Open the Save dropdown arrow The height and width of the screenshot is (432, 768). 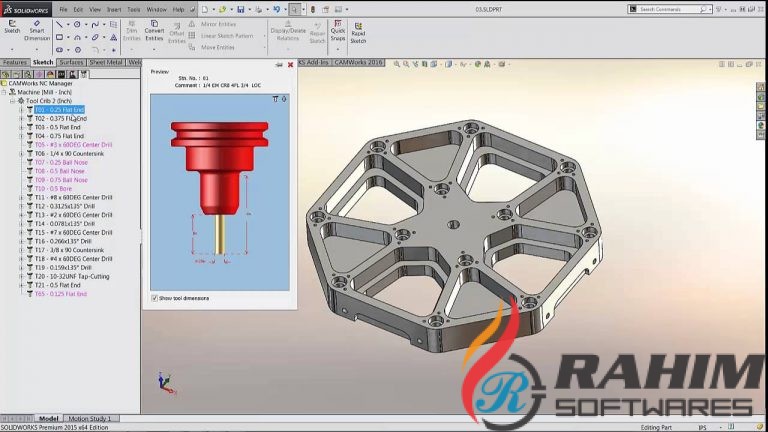coord(249,9)
